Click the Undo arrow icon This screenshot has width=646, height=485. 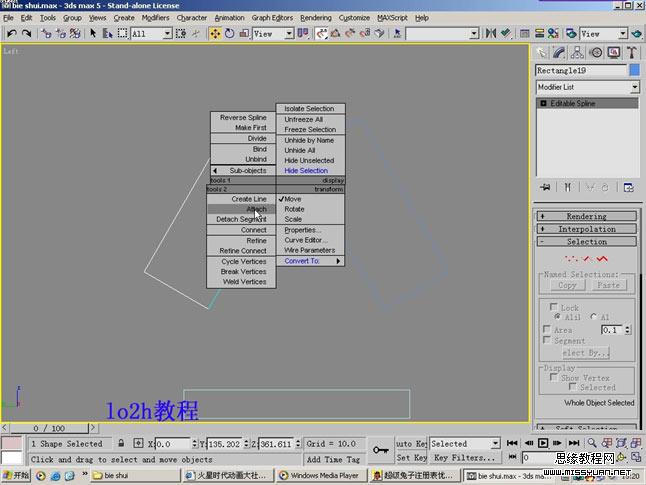point(12,33)
